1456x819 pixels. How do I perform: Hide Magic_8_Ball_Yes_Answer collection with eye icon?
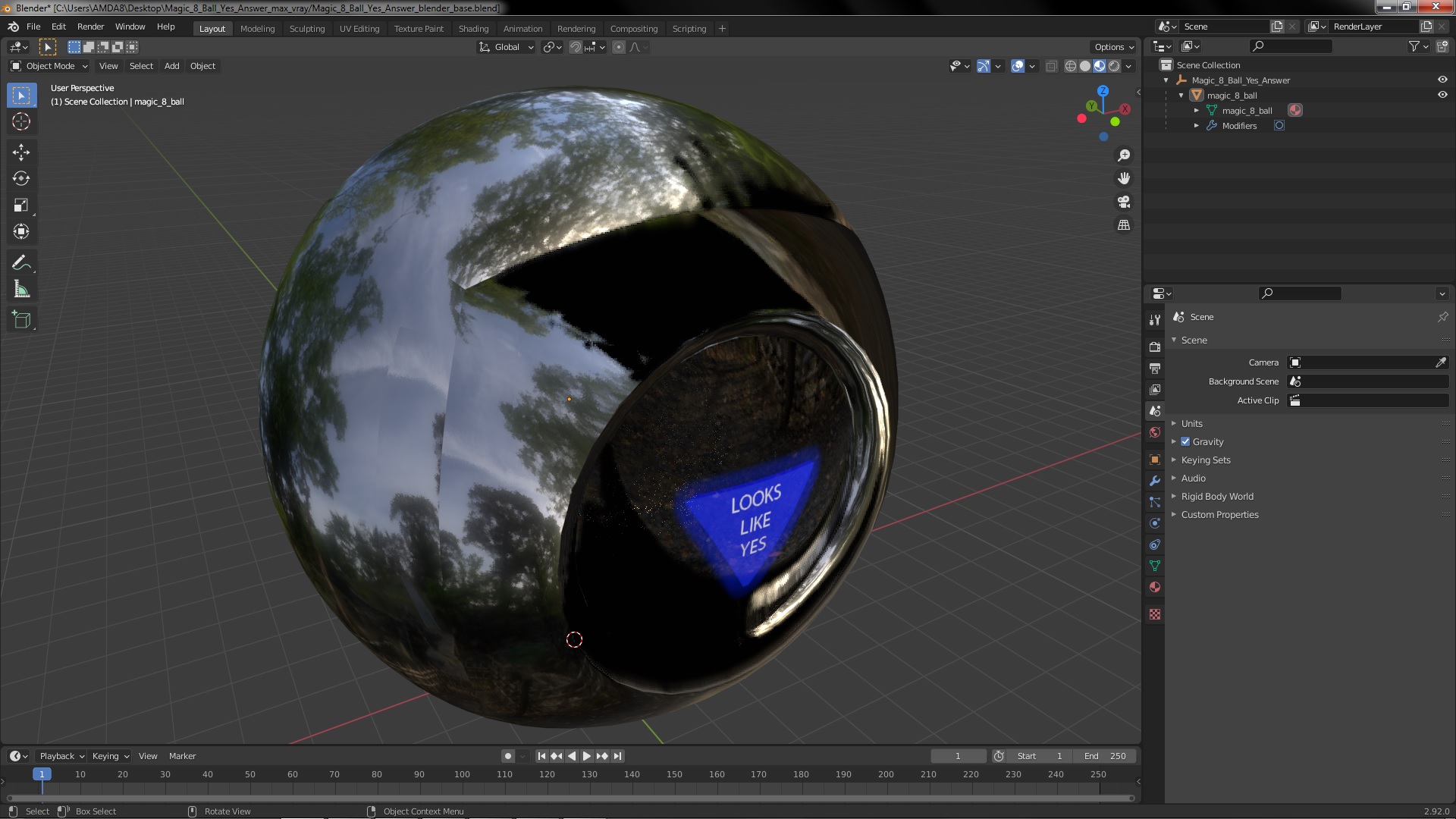tap(1442, 80)
